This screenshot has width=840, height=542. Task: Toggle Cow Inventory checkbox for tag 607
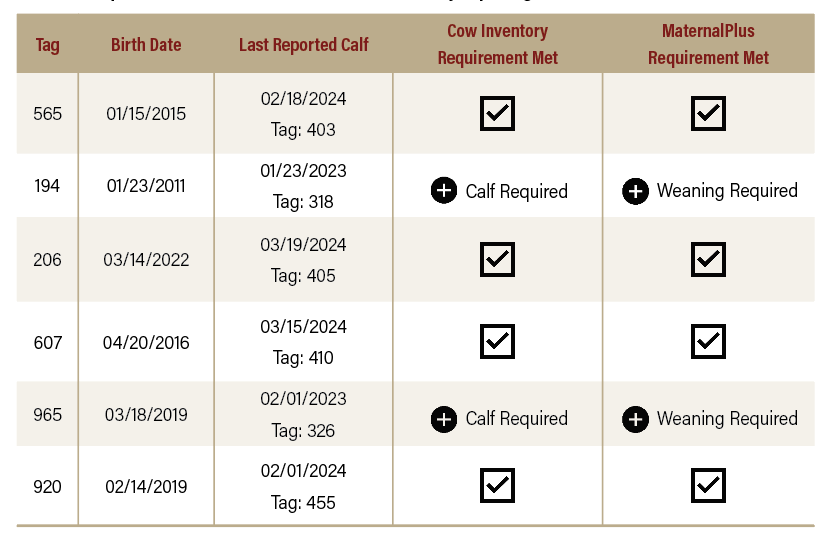point(497,341)
